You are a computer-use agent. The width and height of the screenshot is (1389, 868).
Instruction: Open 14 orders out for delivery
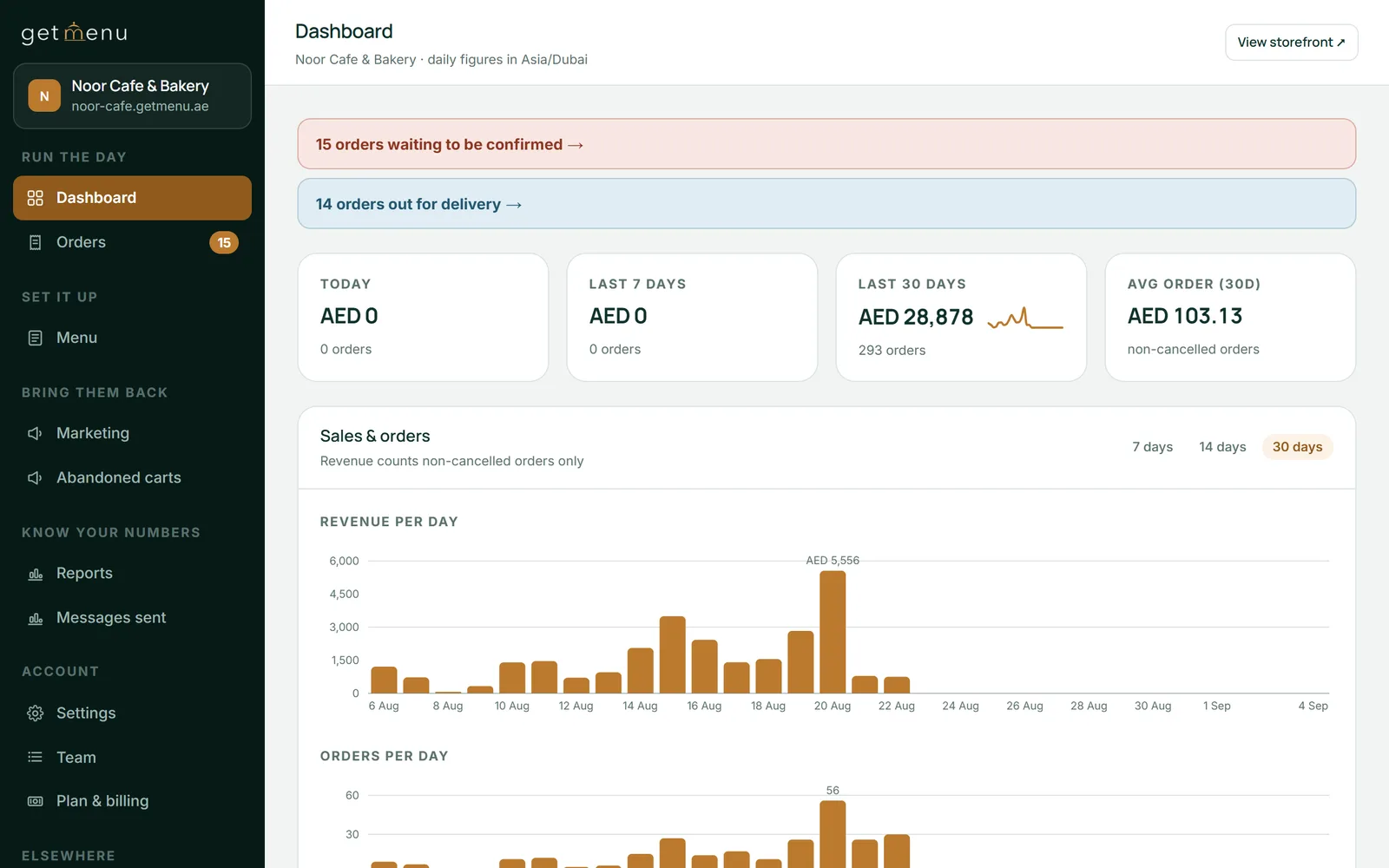[826, 204]
